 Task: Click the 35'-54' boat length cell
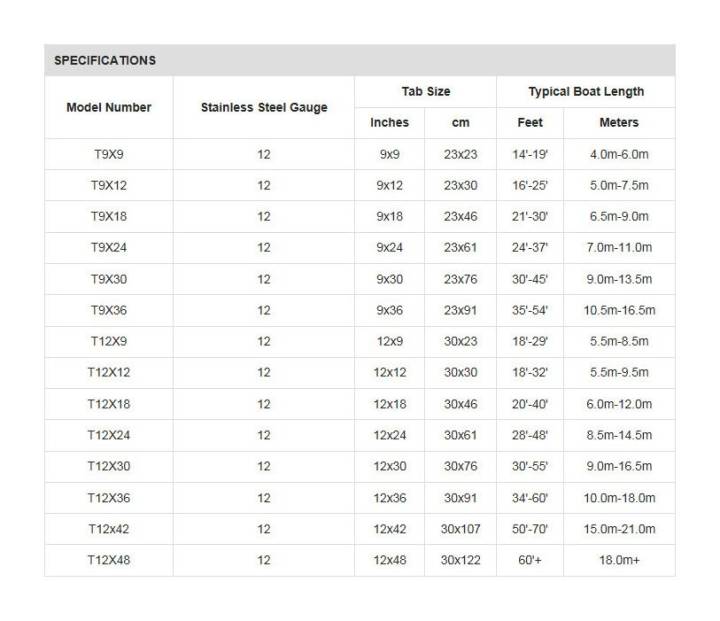(x=530, y=311)
